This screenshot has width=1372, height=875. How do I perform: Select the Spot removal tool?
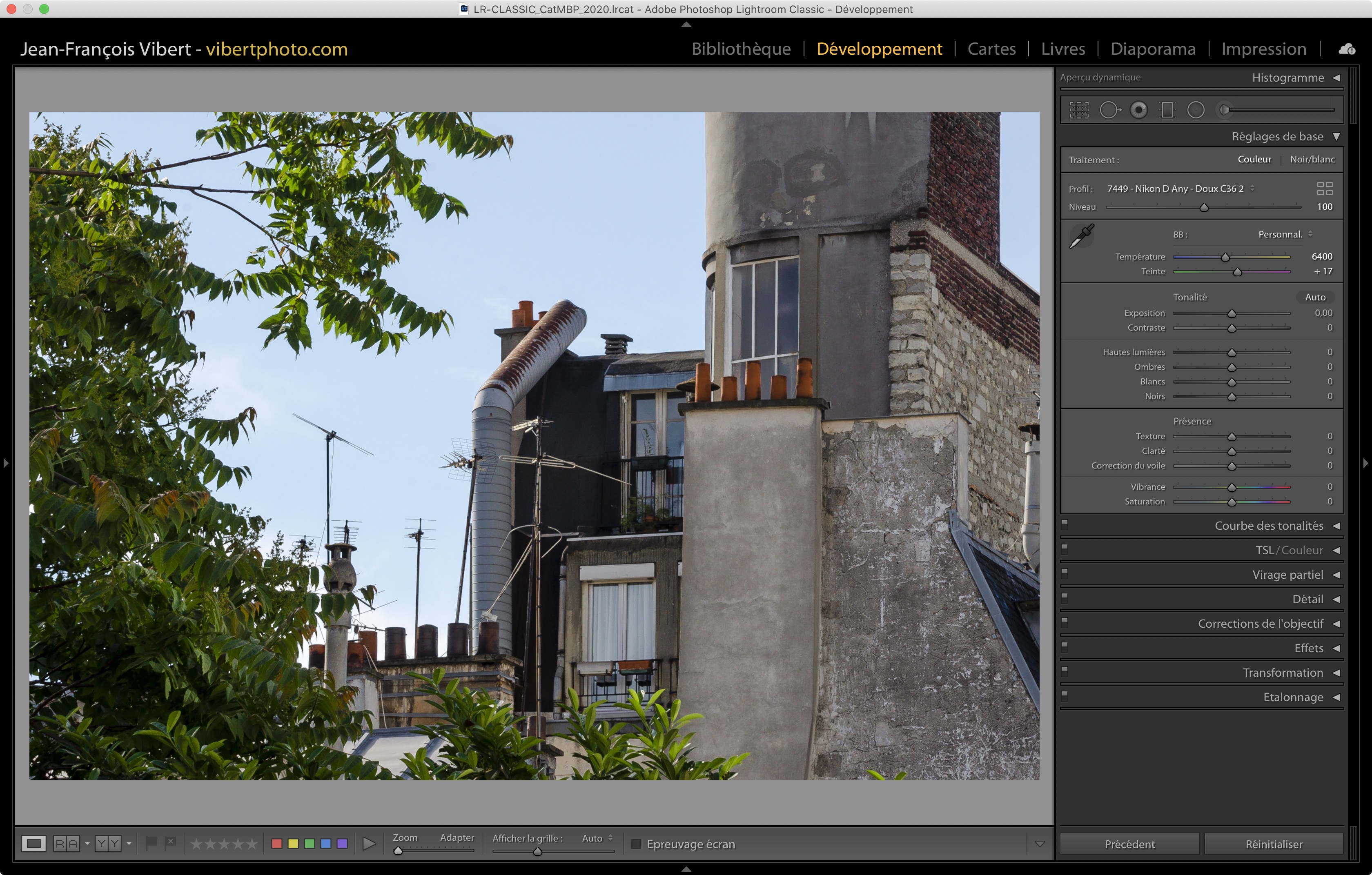tap(1109, 110)
